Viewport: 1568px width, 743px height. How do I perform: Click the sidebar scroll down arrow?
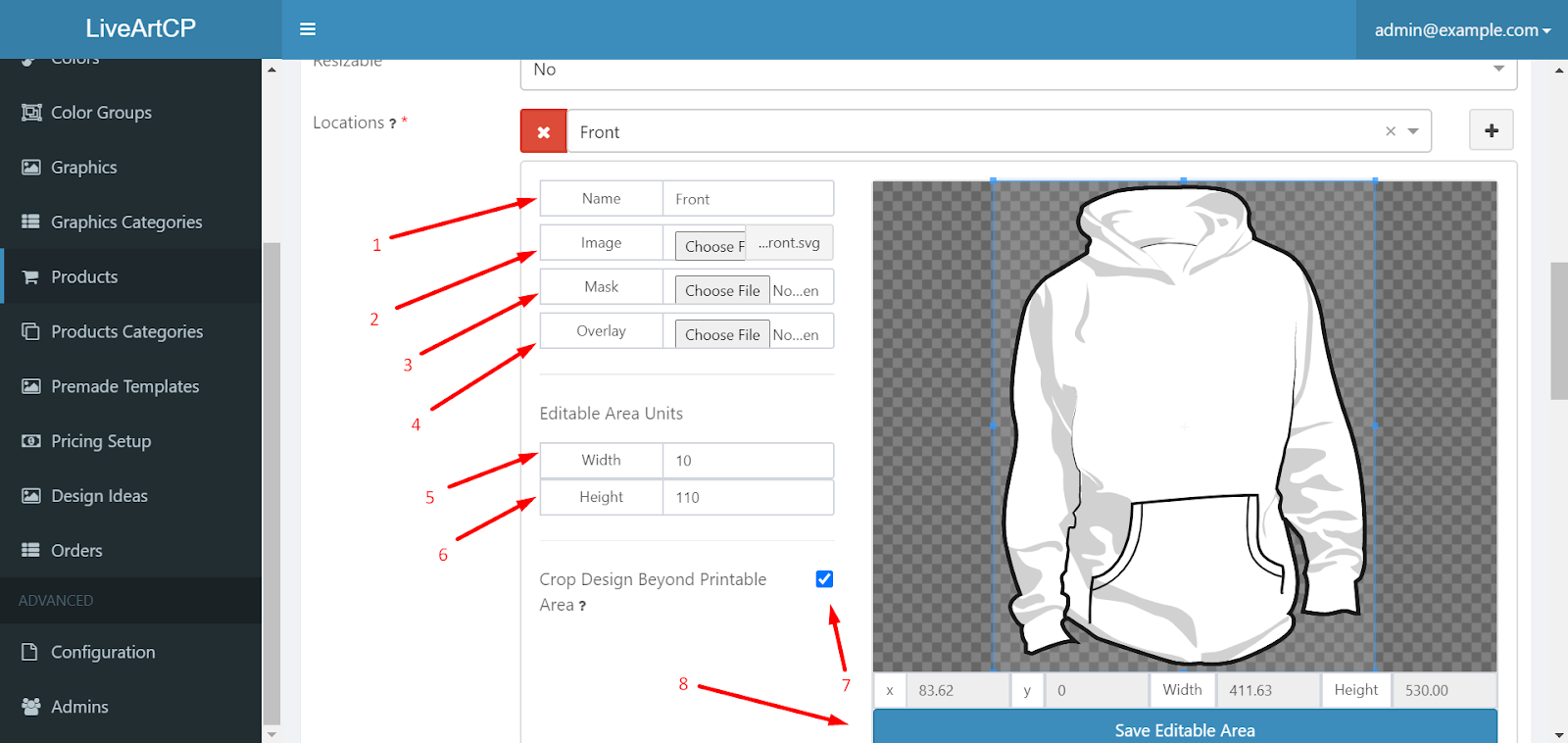271,734
